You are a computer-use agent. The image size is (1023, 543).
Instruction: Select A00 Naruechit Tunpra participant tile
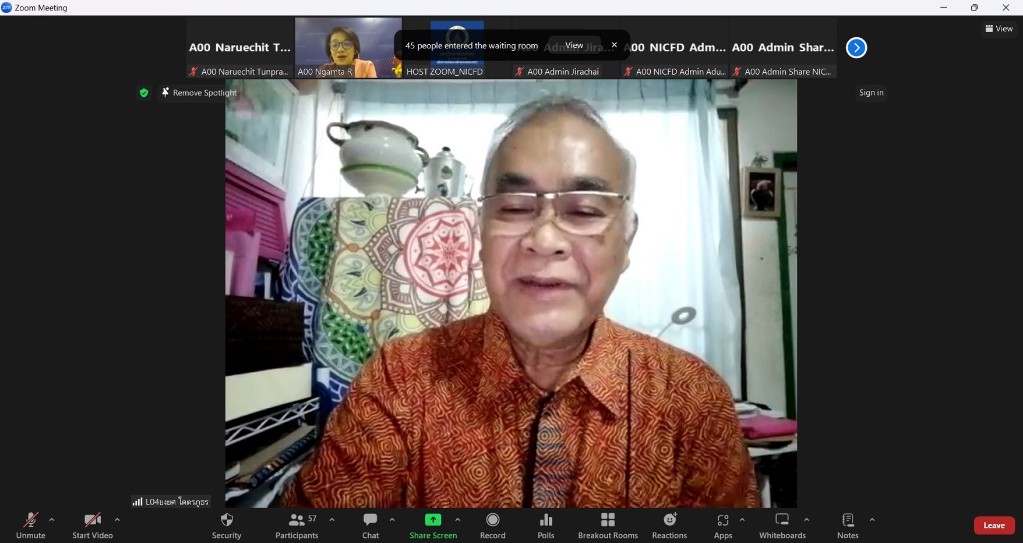(x=240, y=48)
